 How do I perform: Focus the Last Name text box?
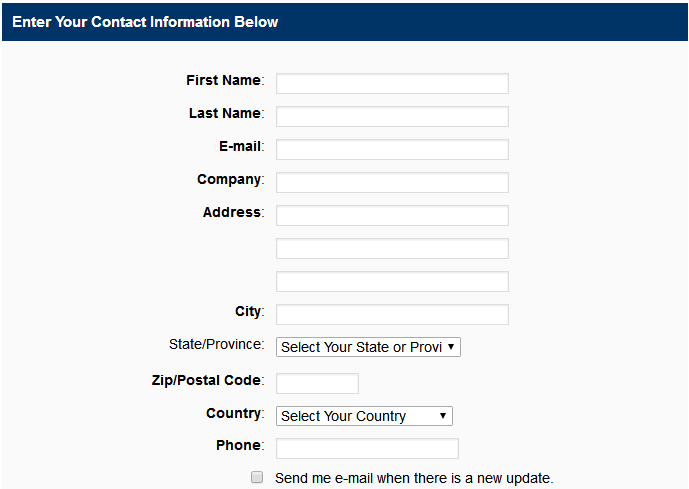click(392, 116)
